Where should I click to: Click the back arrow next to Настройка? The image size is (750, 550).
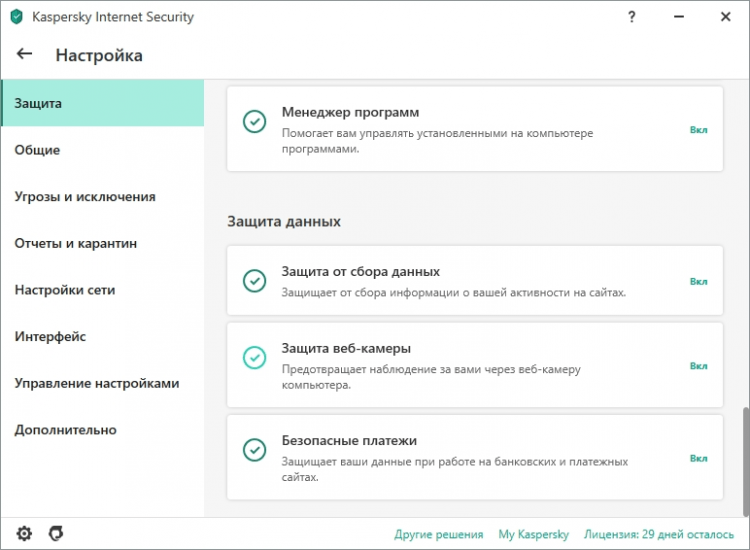[25, 55]
